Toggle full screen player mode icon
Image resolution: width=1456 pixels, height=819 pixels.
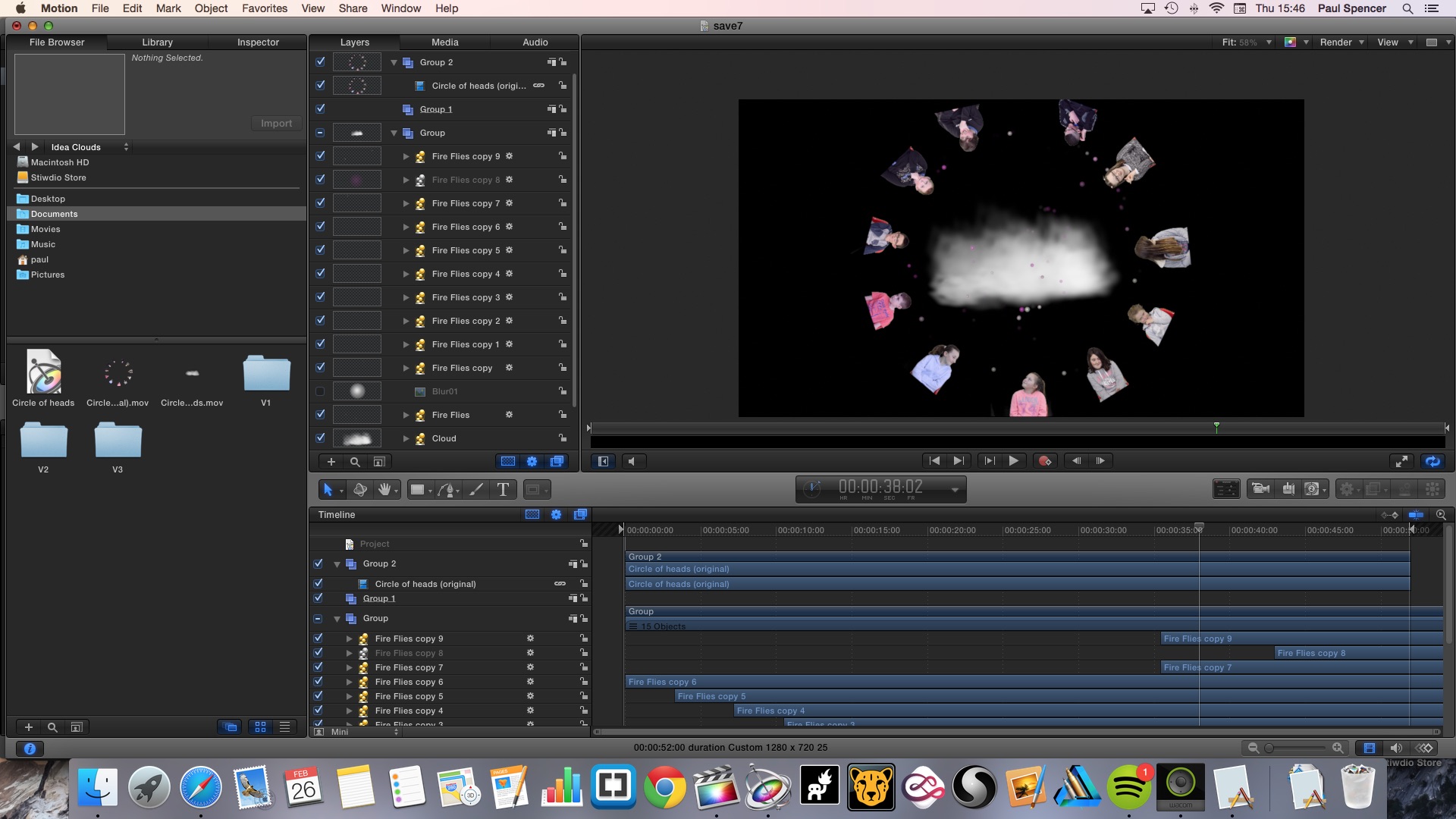point(1401,461)
